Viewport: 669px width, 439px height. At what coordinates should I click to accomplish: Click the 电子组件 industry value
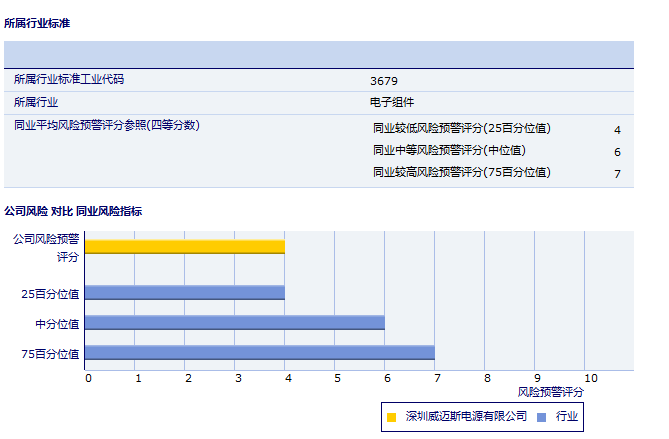point(392,102)
